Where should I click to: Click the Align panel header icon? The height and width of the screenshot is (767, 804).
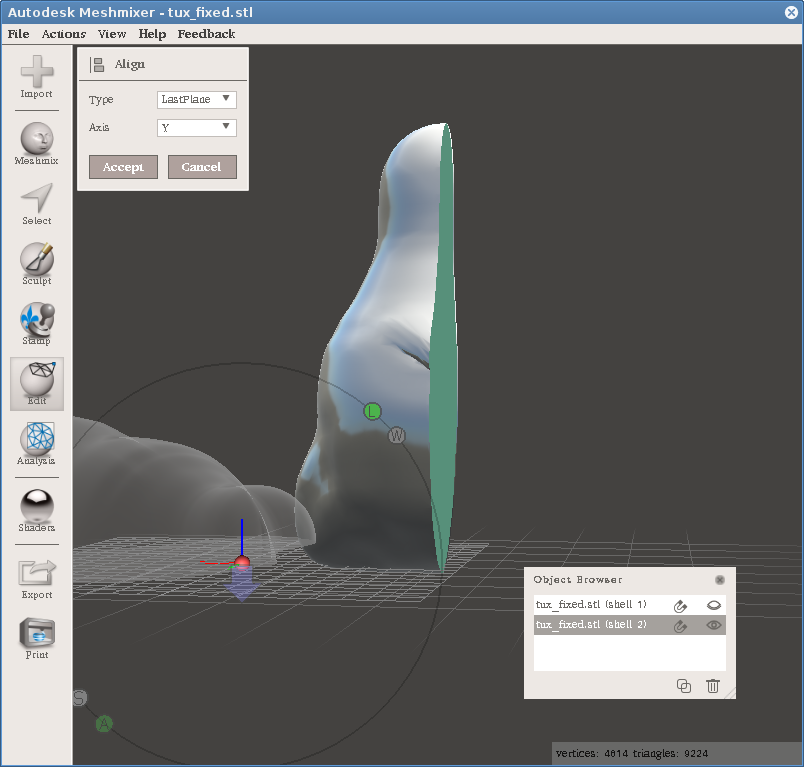[97, 65]
